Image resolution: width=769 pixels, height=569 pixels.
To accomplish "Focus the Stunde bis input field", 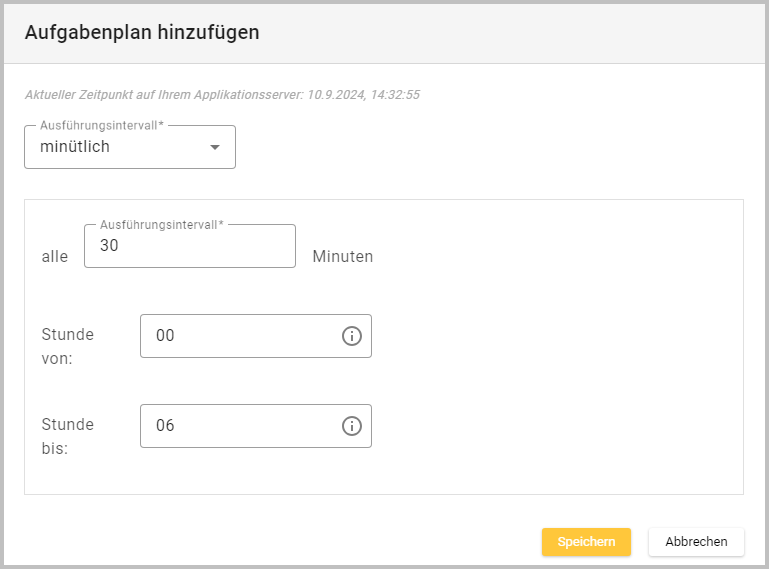I will (240, 426).
